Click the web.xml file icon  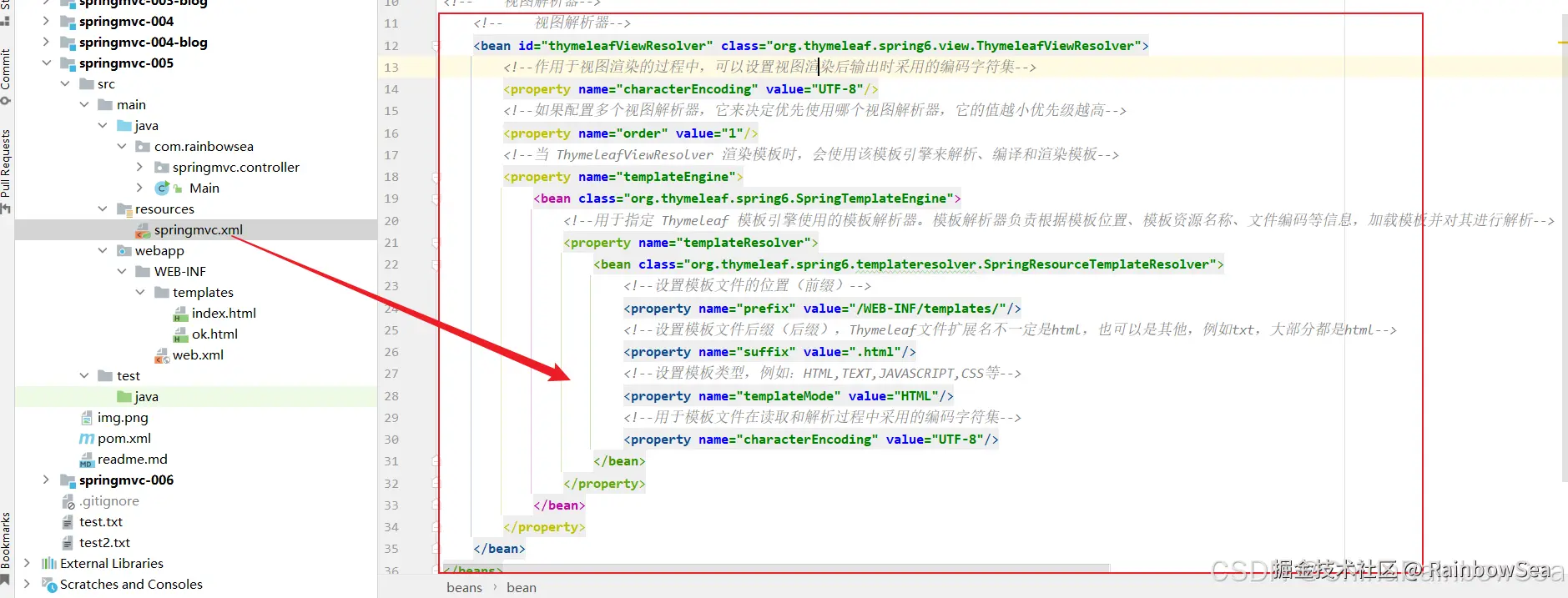click(x=162, y=355)
